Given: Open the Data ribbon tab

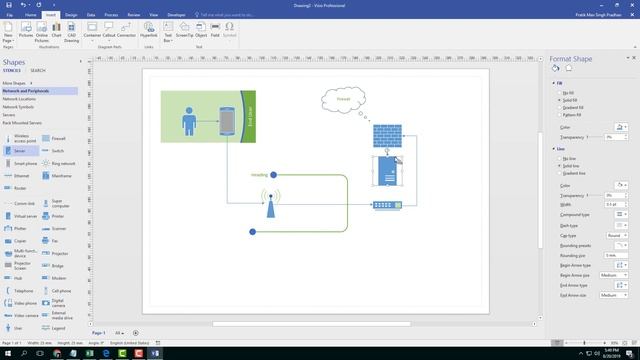Looking at the screenshot, I should coord(91,15).
